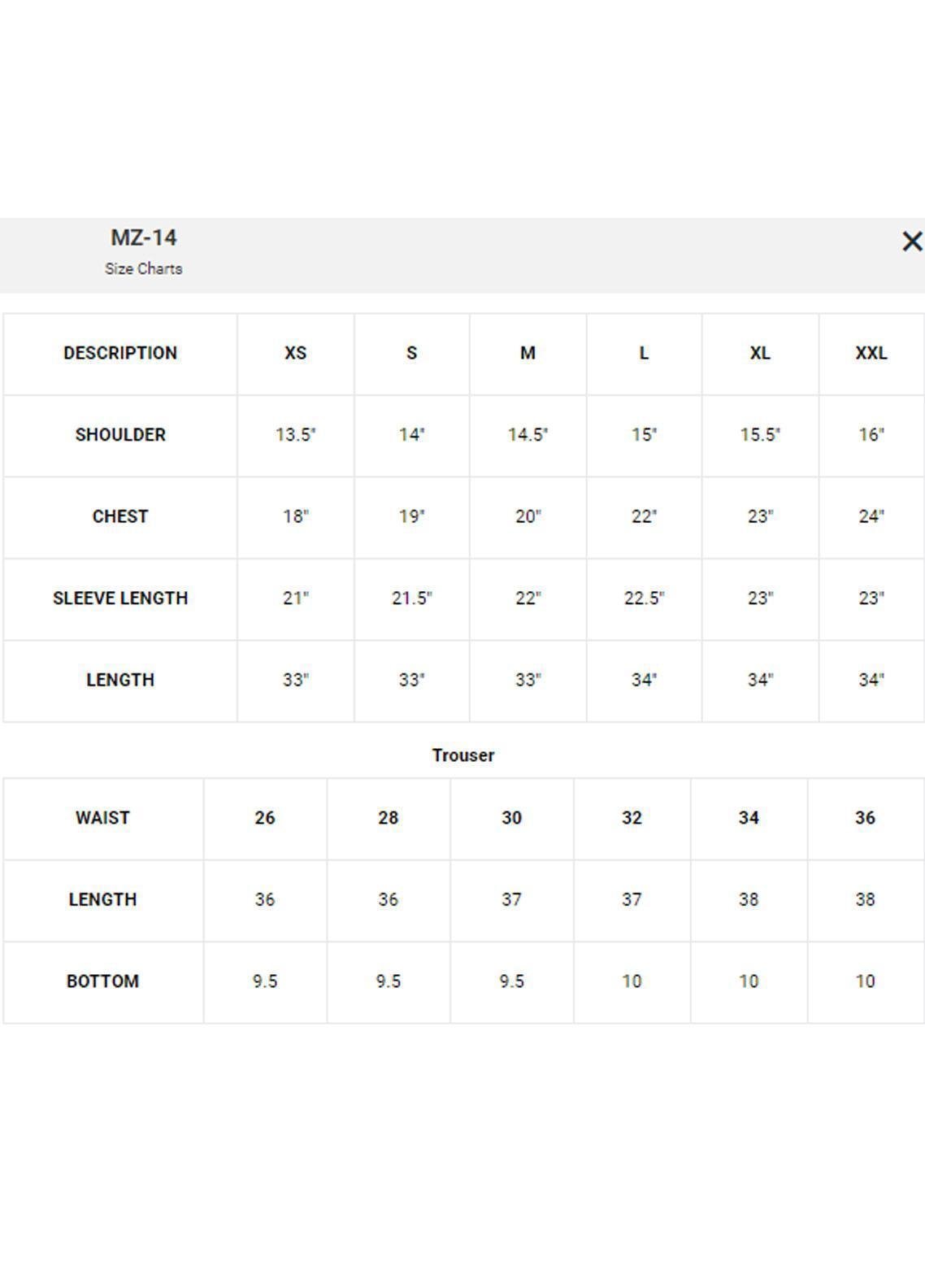Screen dimensions: 925x1288
Task: Select the M size column header
Action: click(528, 353)
